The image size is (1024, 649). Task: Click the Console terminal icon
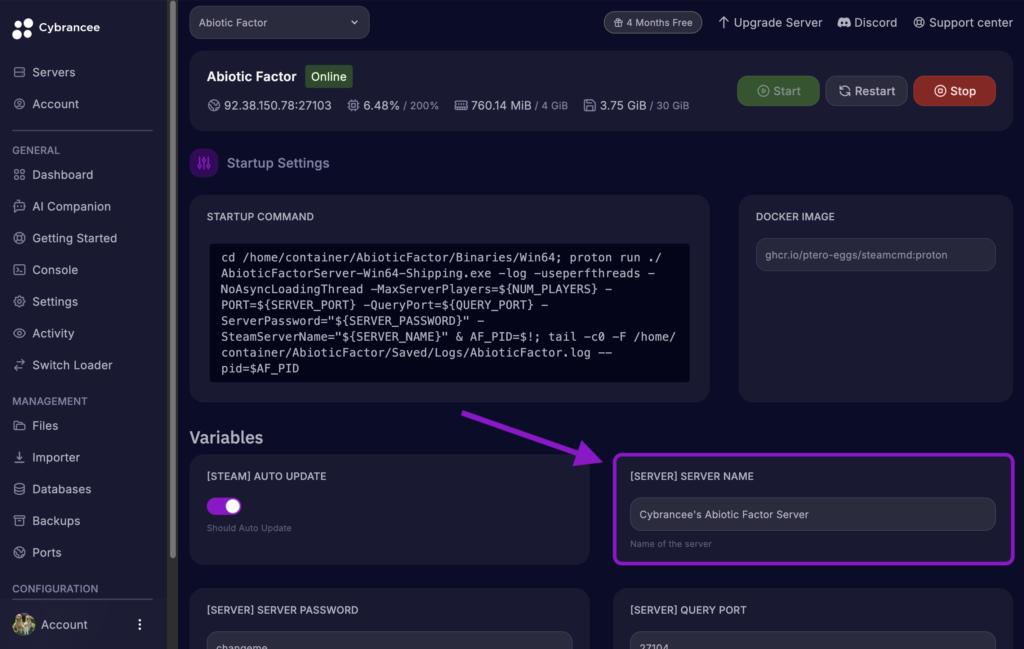(x=19, y=270)
